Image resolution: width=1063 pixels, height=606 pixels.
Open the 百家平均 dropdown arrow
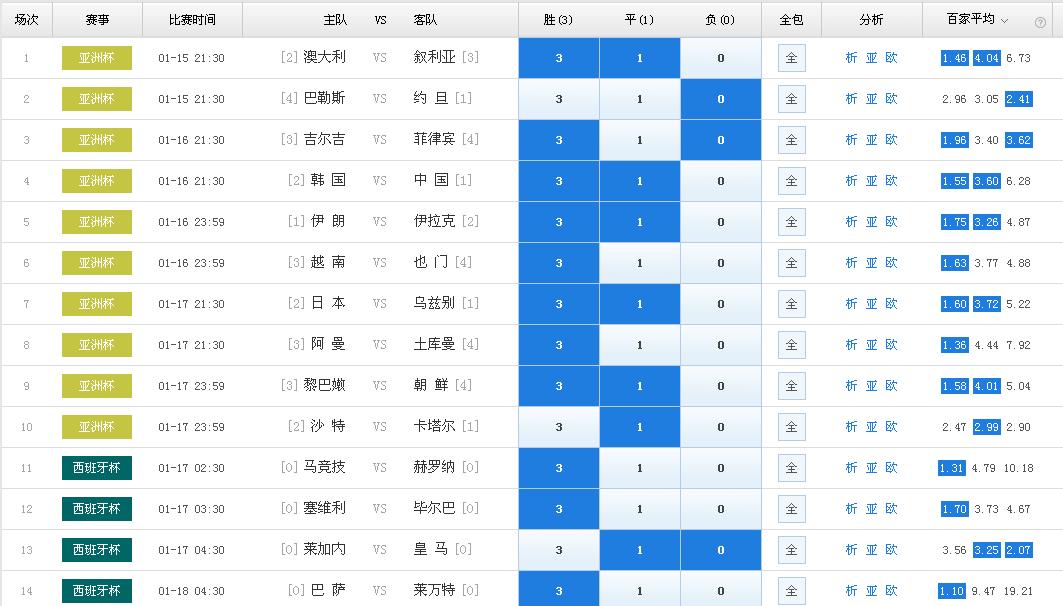(1005, 20)
